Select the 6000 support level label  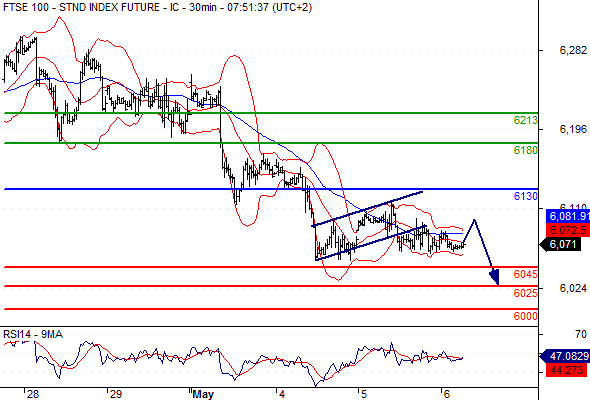click(525, 316)
